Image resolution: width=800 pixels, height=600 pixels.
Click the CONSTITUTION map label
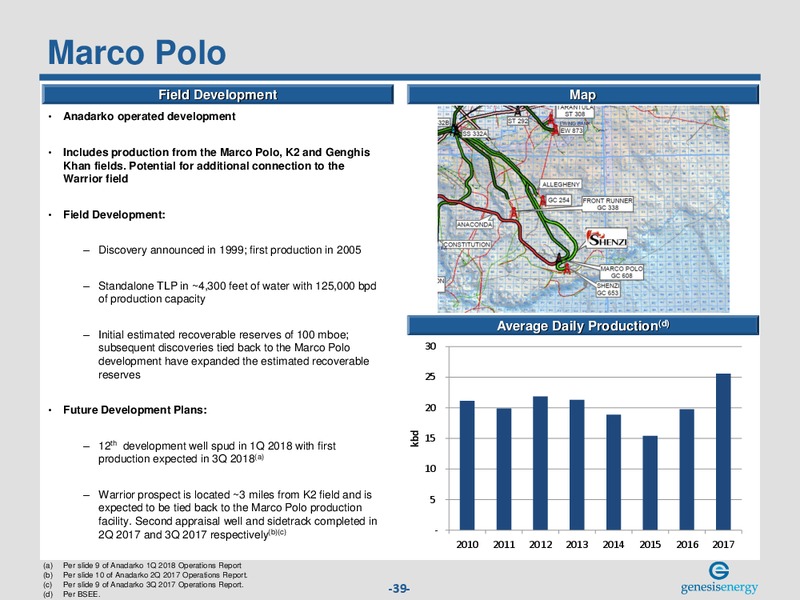pos(467,244)
